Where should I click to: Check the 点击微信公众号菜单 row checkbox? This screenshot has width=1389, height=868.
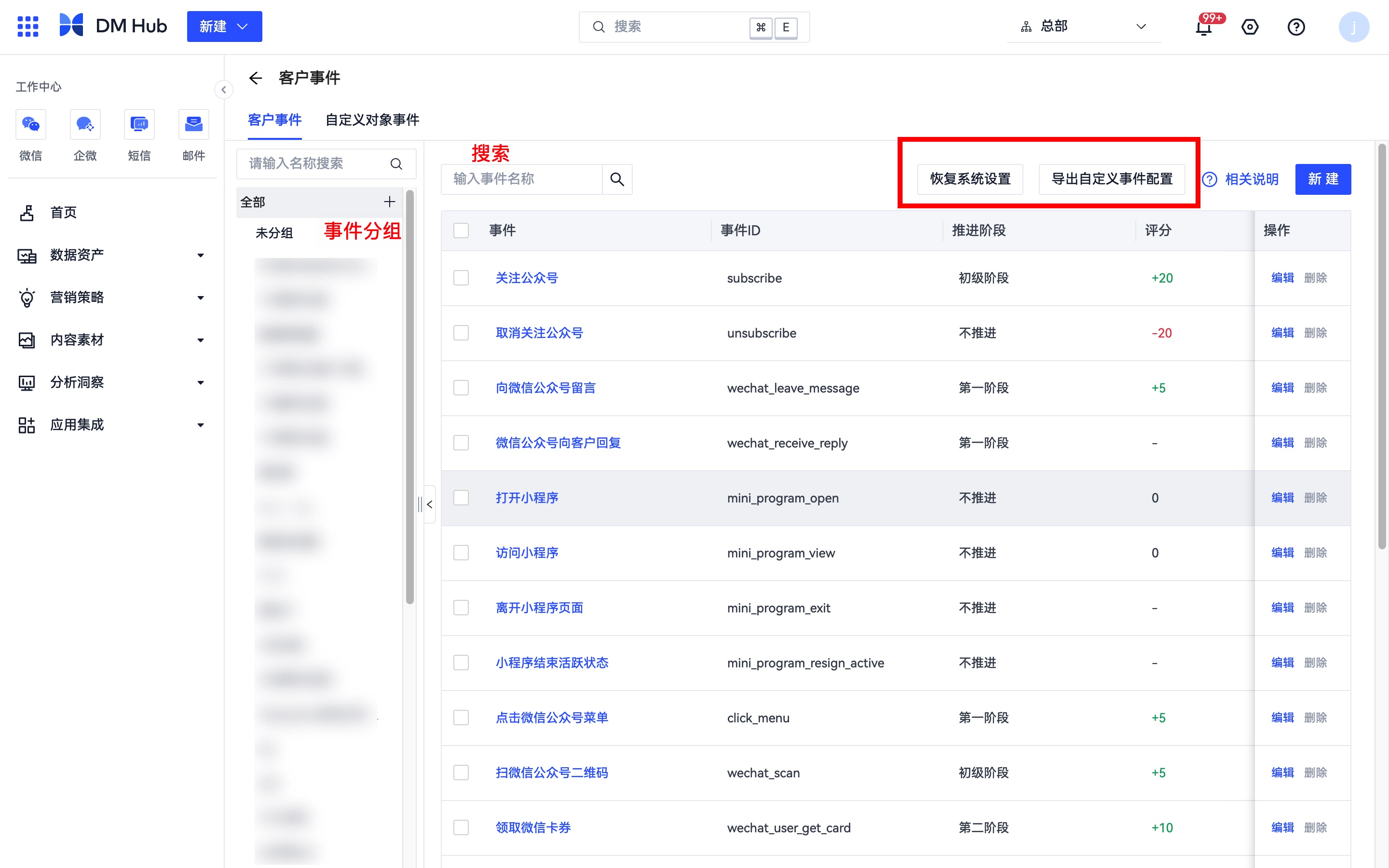pos(461,718)
